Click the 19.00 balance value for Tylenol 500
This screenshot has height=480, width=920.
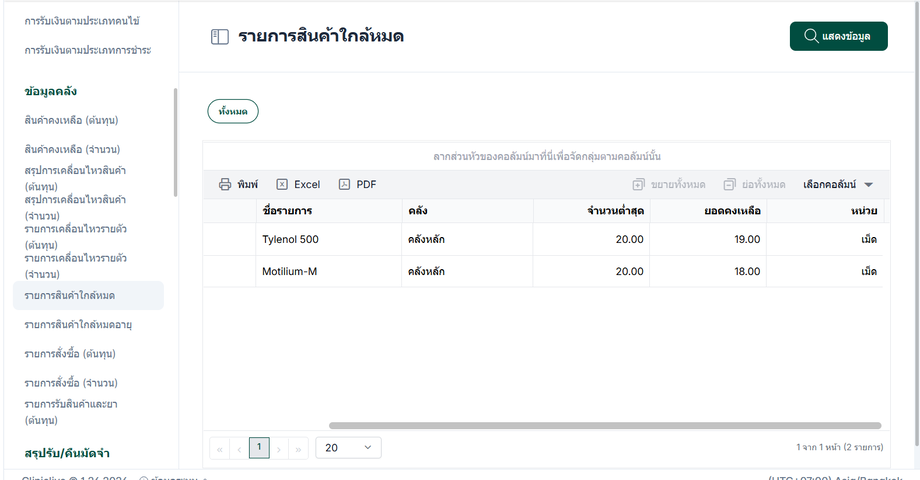747,239
